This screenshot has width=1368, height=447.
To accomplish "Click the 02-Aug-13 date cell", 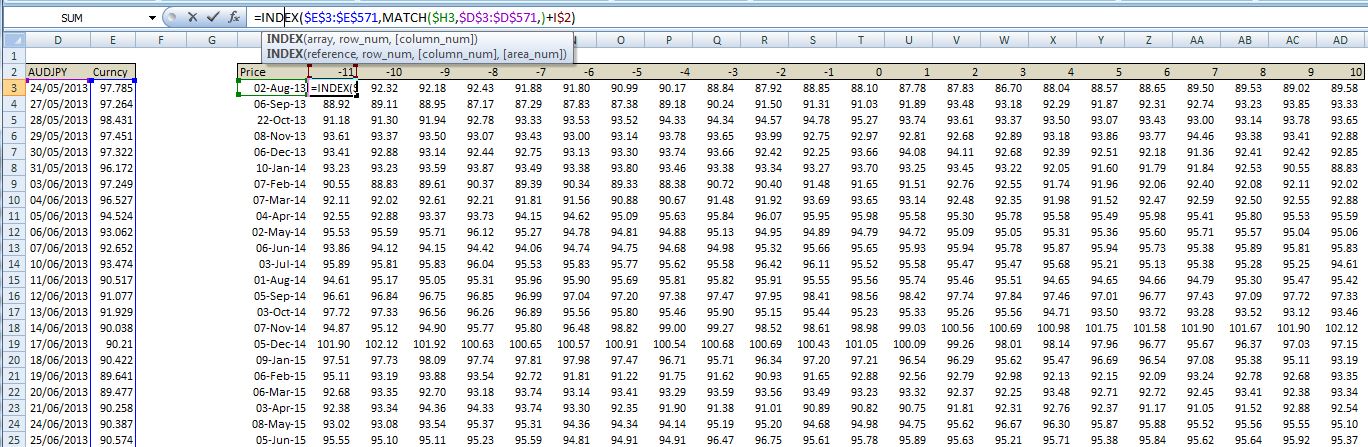I will [272, 88].
